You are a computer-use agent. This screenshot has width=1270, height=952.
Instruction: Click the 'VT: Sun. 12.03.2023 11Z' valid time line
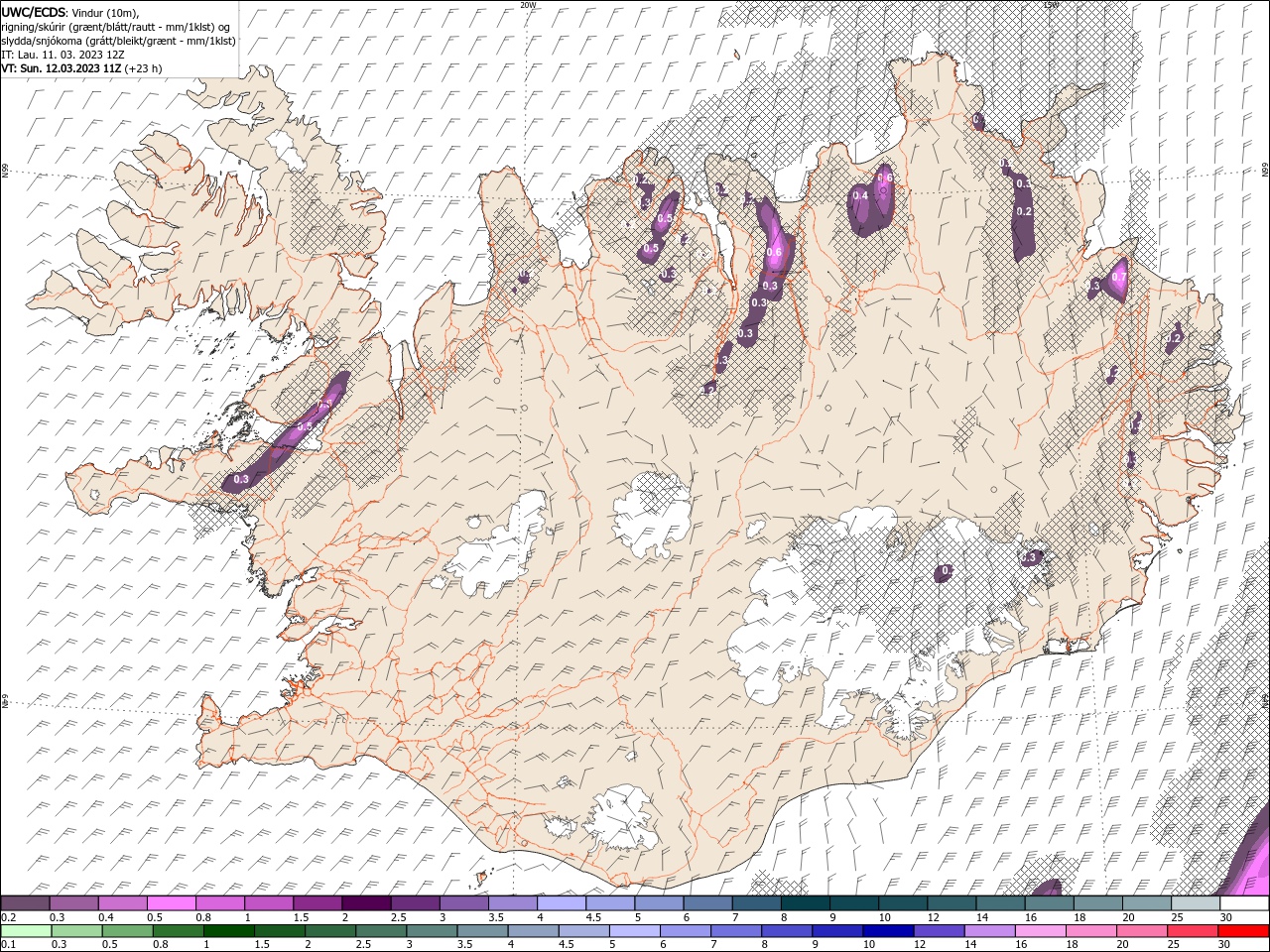(x=61, y=68)
